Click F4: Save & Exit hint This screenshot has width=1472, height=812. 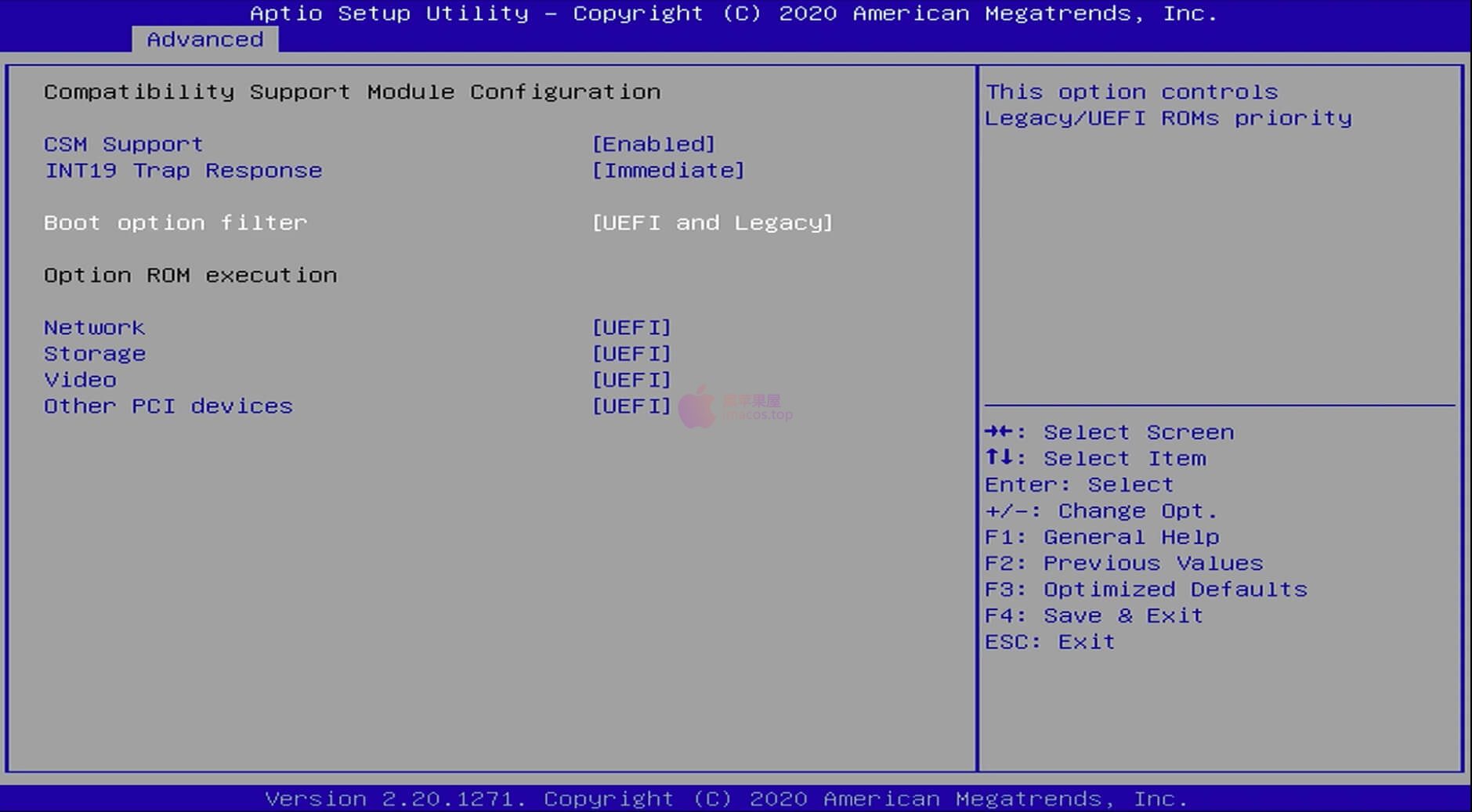[x=1094, y=615]
